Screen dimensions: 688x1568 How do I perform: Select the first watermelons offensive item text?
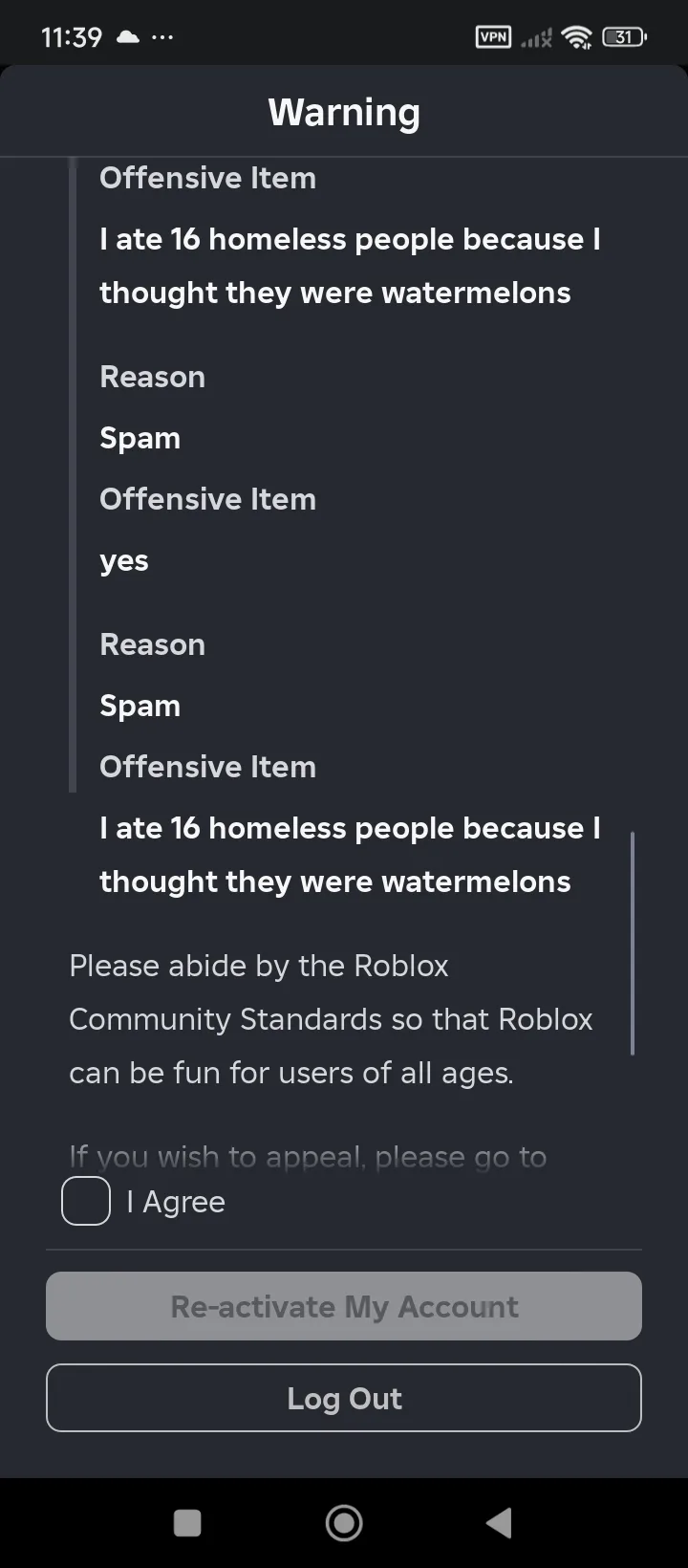point(350,266)
